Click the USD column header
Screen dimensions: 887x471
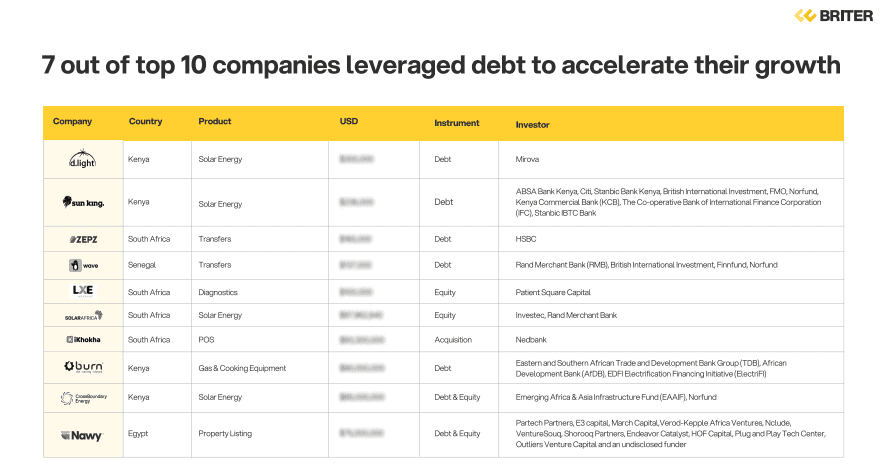click(348, 122)
